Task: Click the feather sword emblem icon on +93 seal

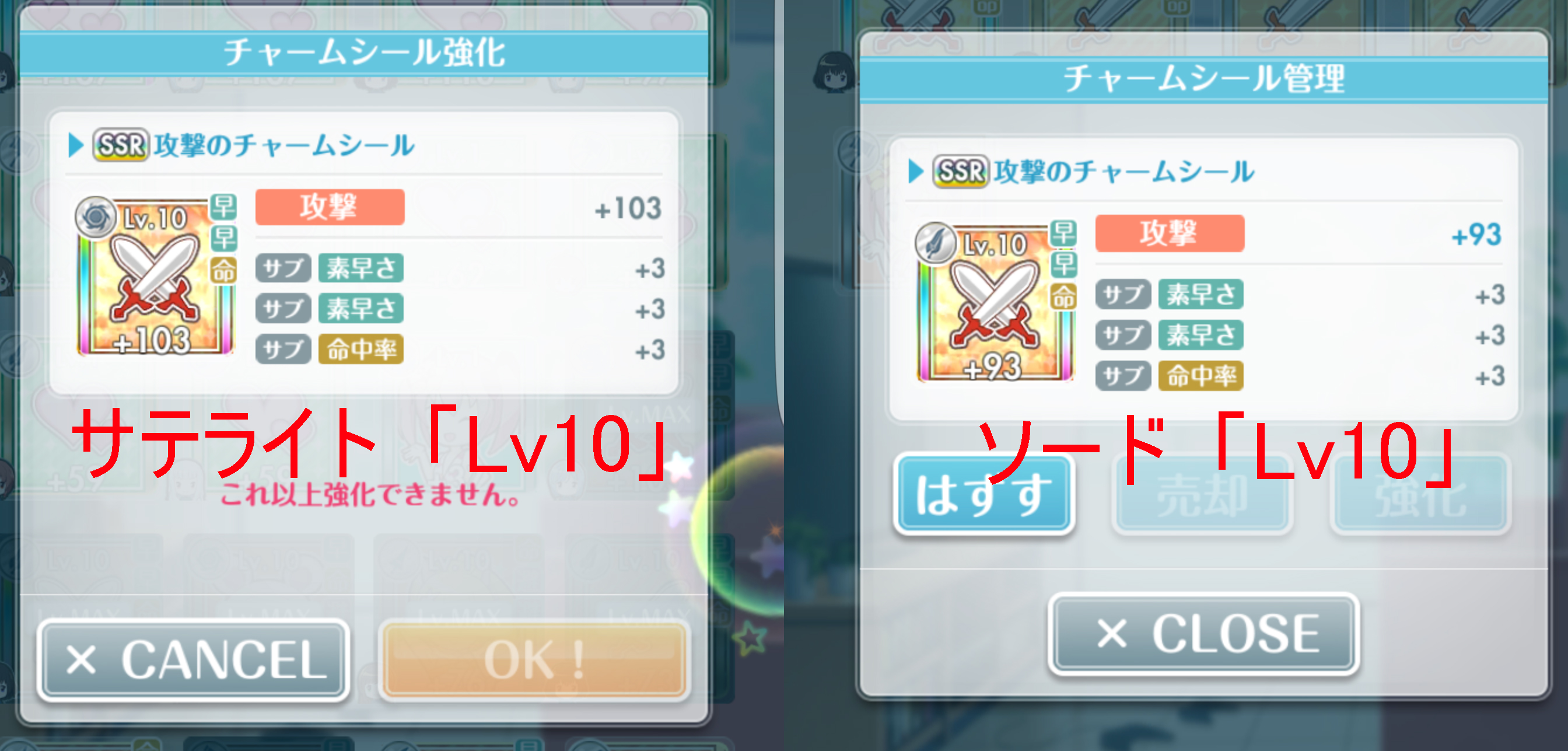Action: click(x=936, y=242)
